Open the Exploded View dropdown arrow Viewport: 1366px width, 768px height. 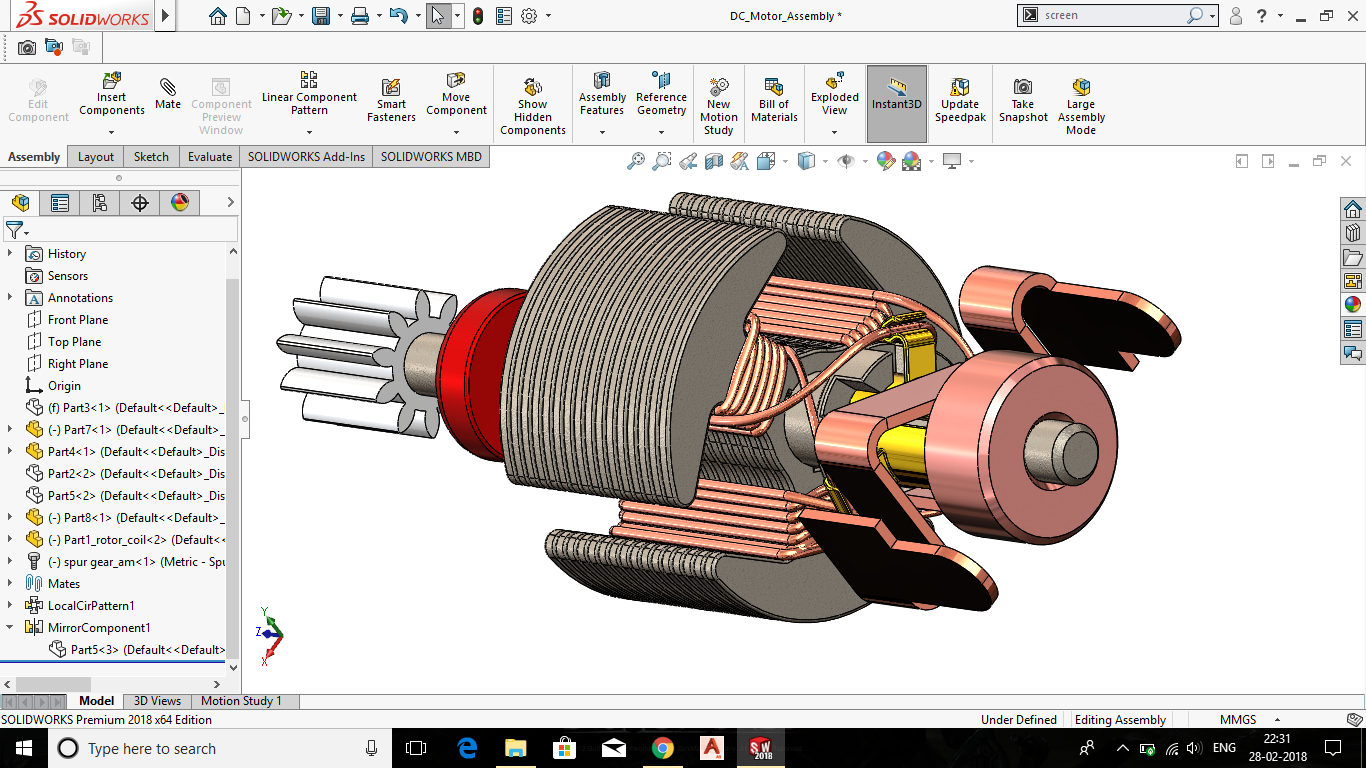[834, 131]
